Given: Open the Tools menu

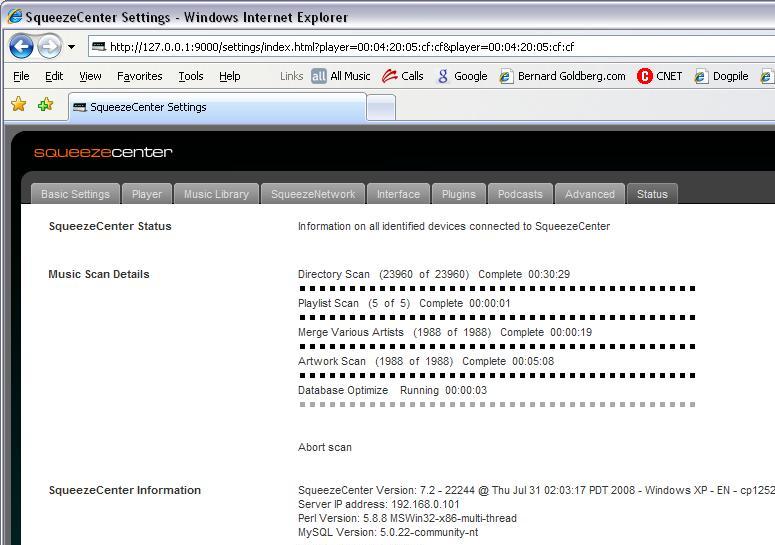Looking at the screenshot, I should (190, 76).
